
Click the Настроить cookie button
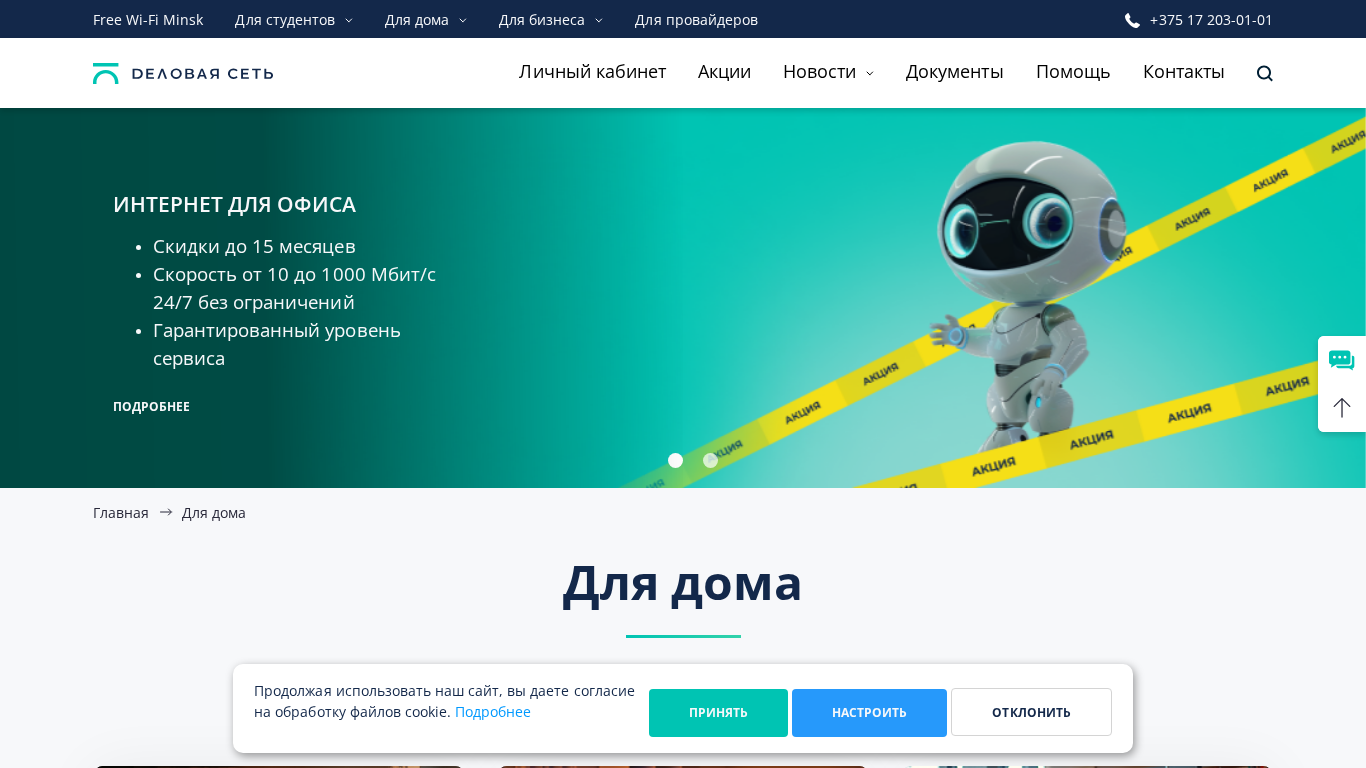869,713
